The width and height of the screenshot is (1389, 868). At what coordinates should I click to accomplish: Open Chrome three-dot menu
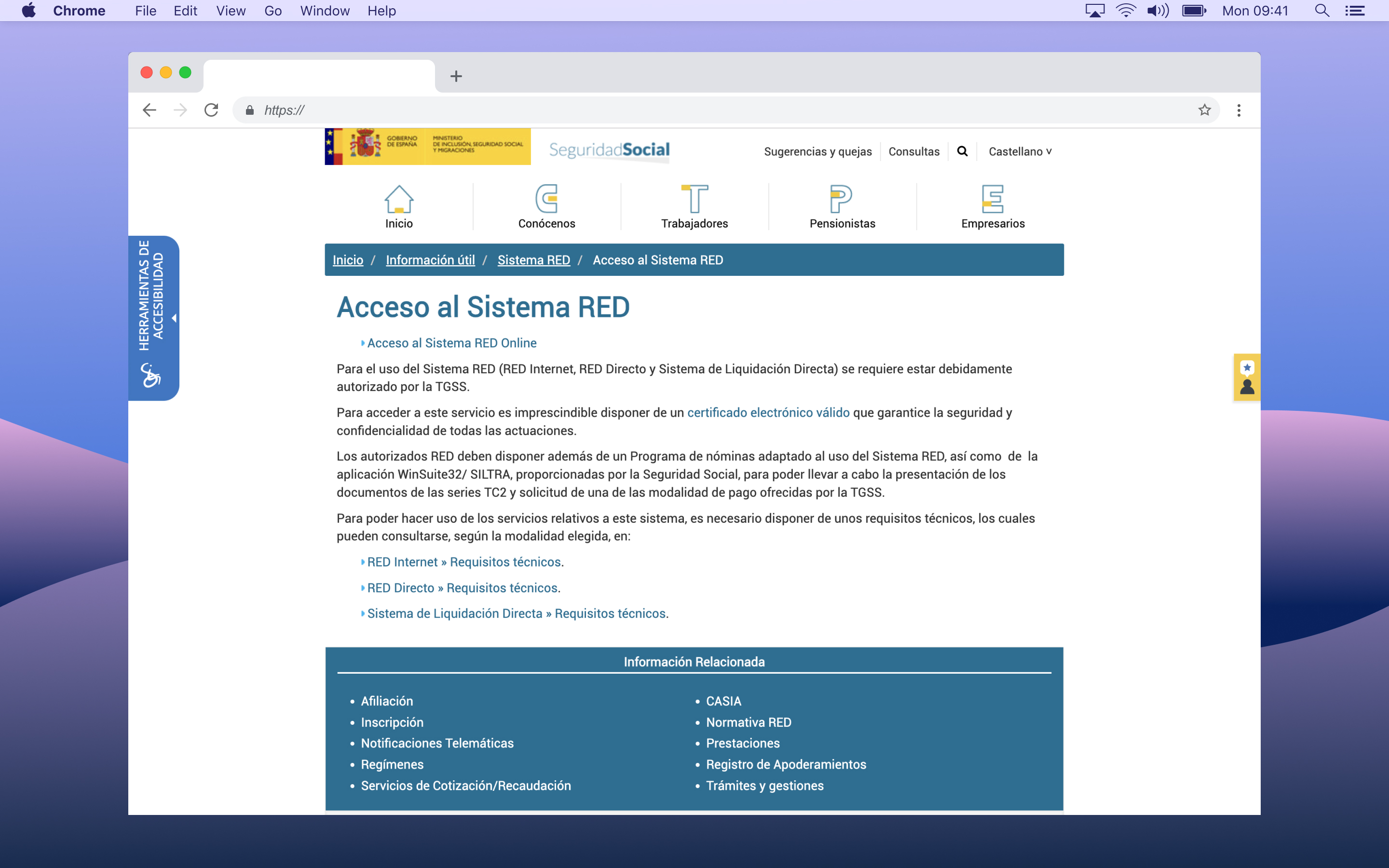[1239, 110]
